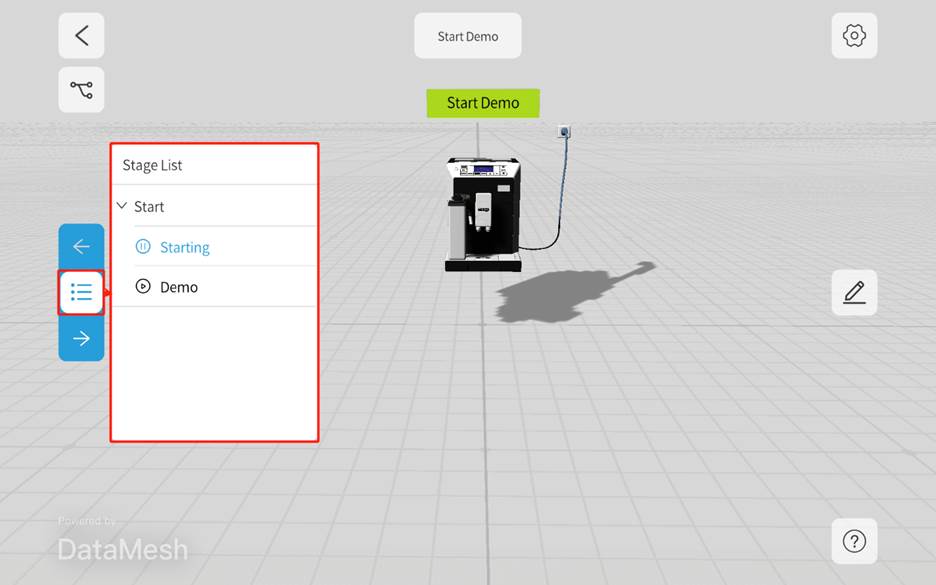
Task: Toggle the stage list panel icon
Action: coord(81,292)
